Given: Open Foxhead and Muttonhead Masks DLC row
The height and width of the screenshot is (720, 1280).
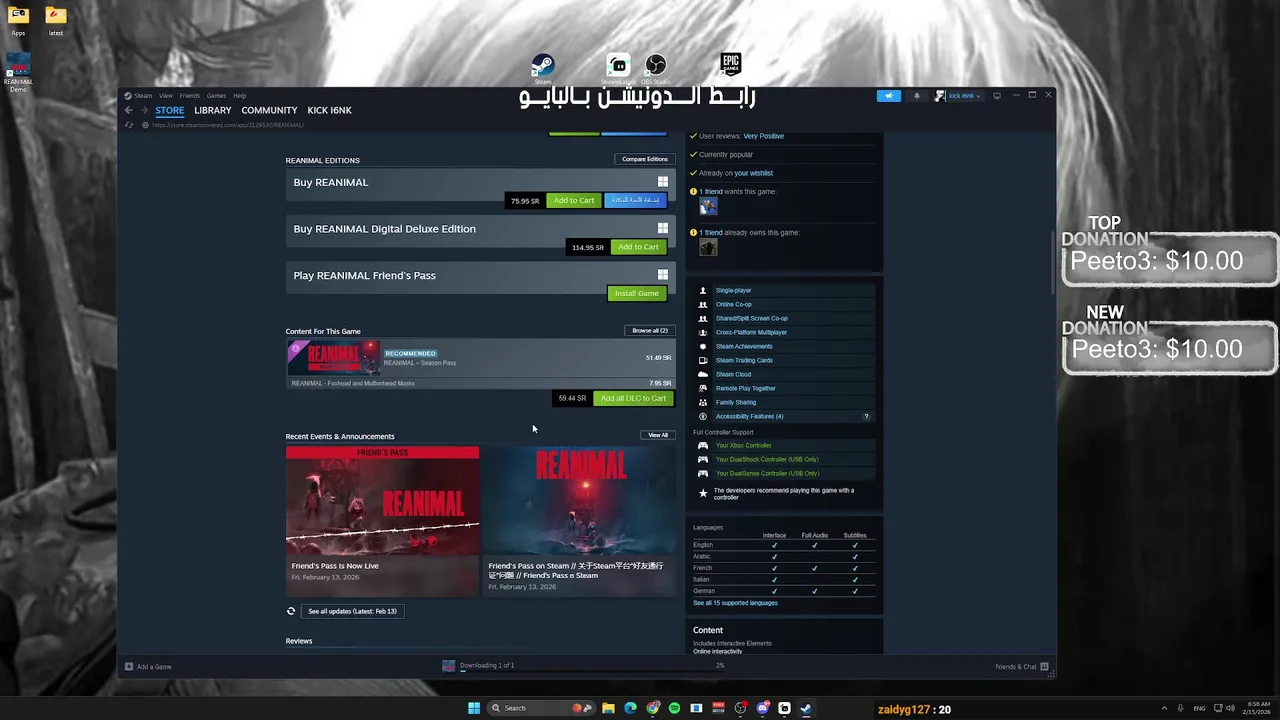Looking at the screenshot, I should coord(481,383).
